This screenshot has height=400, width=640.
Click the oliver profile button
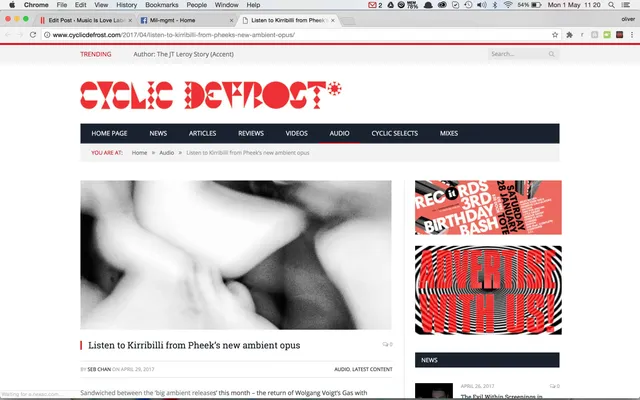pyautogui.click(x=628, y=19)
